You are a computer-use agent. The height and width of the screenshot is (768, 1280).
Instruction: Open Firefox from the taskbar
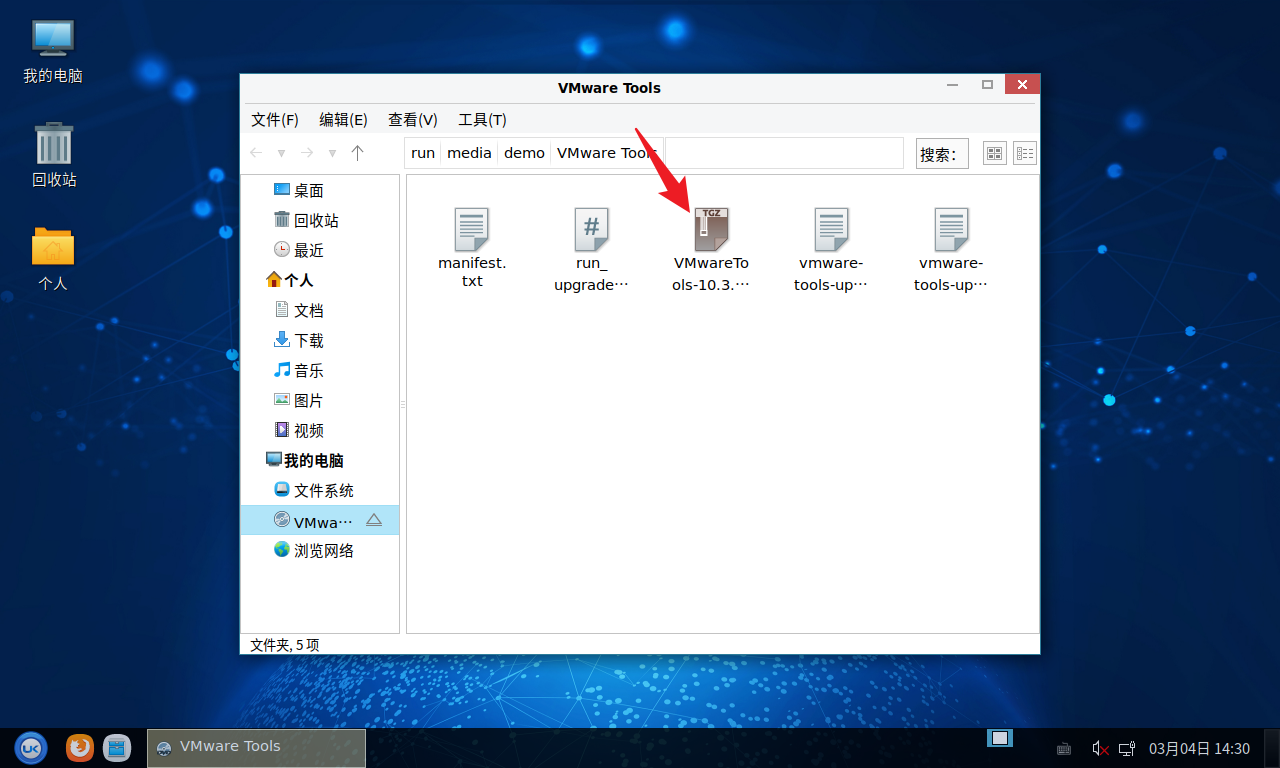click(x=79, y=747)
